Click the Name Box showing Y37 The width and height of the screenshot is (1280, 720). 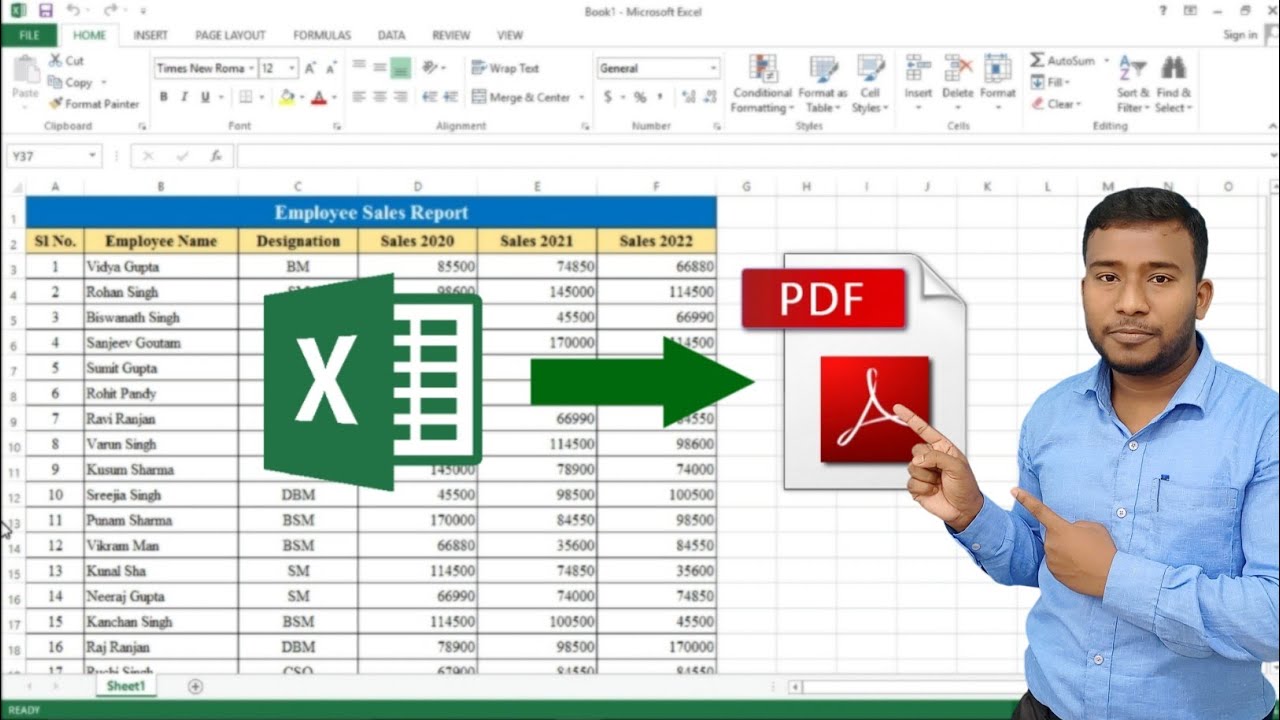coord(54,156)
